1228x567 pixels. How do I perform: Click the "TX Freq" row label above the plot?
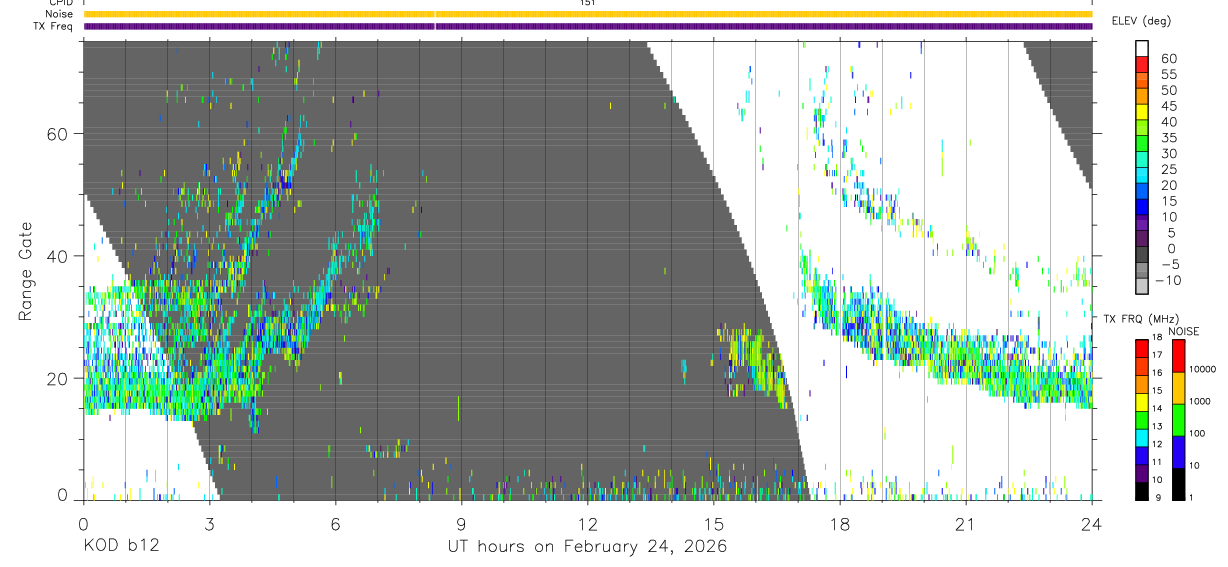click(x=54, y=26)
